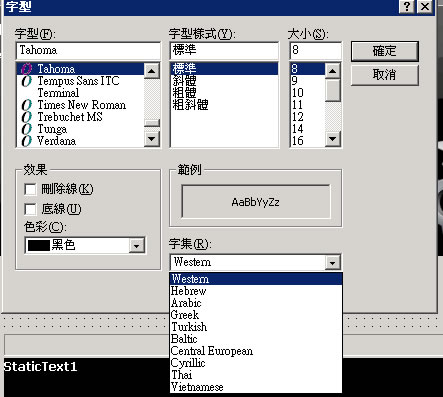Select size 8 in the size list
This screenshot has height=397, width=443.
click(x=308, y=69)
